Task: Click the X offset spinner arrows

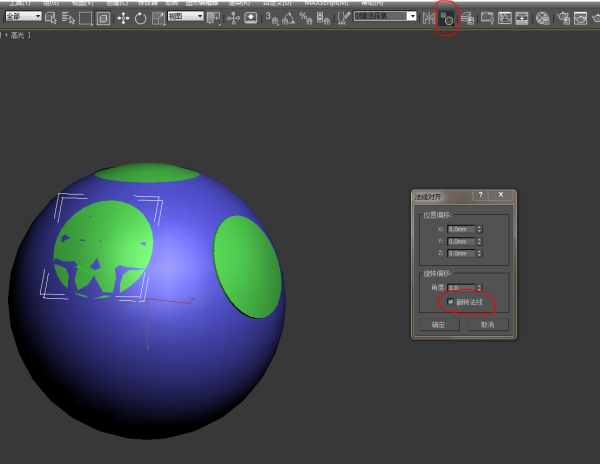Action: 479,229
